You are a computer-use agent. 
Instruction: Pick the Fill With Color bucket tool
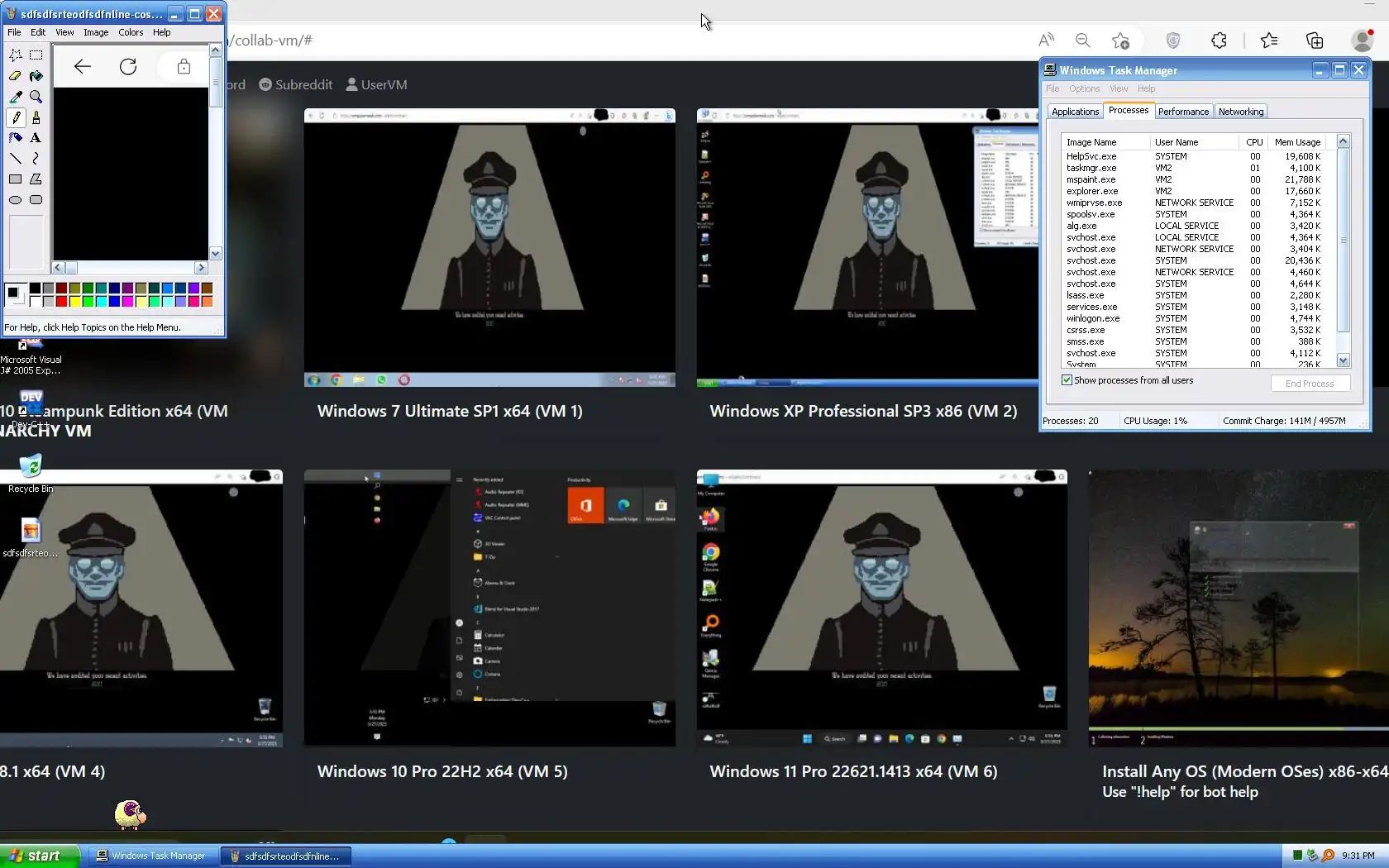(x=36, y=76)
